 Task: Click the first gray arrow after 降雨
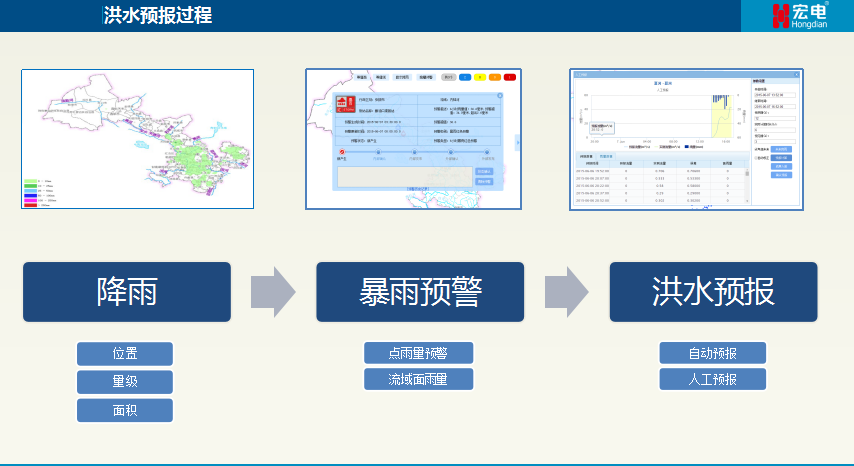pos(272,292)
